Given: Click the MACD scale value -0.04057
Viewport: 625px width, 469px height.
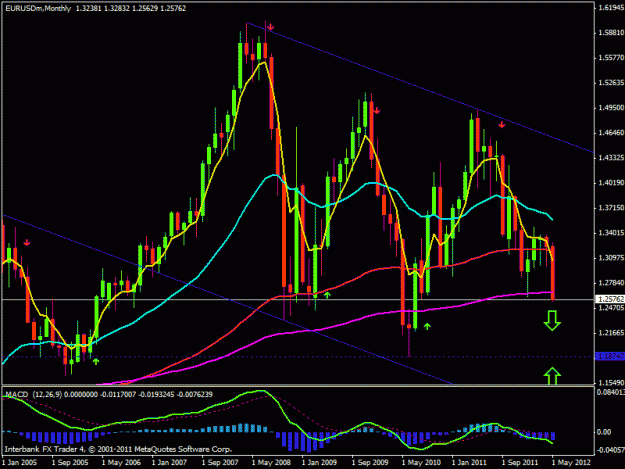Looking at the screenshot, I should click(x=610, y=450).
